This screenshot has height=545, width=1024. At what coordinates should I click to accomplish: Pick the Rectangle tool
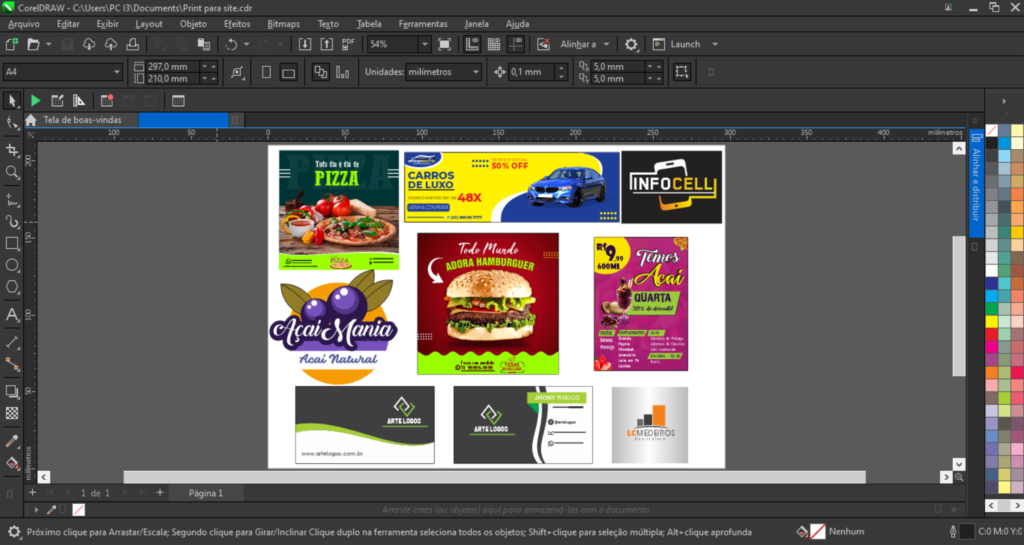click(x=13, y=243)
